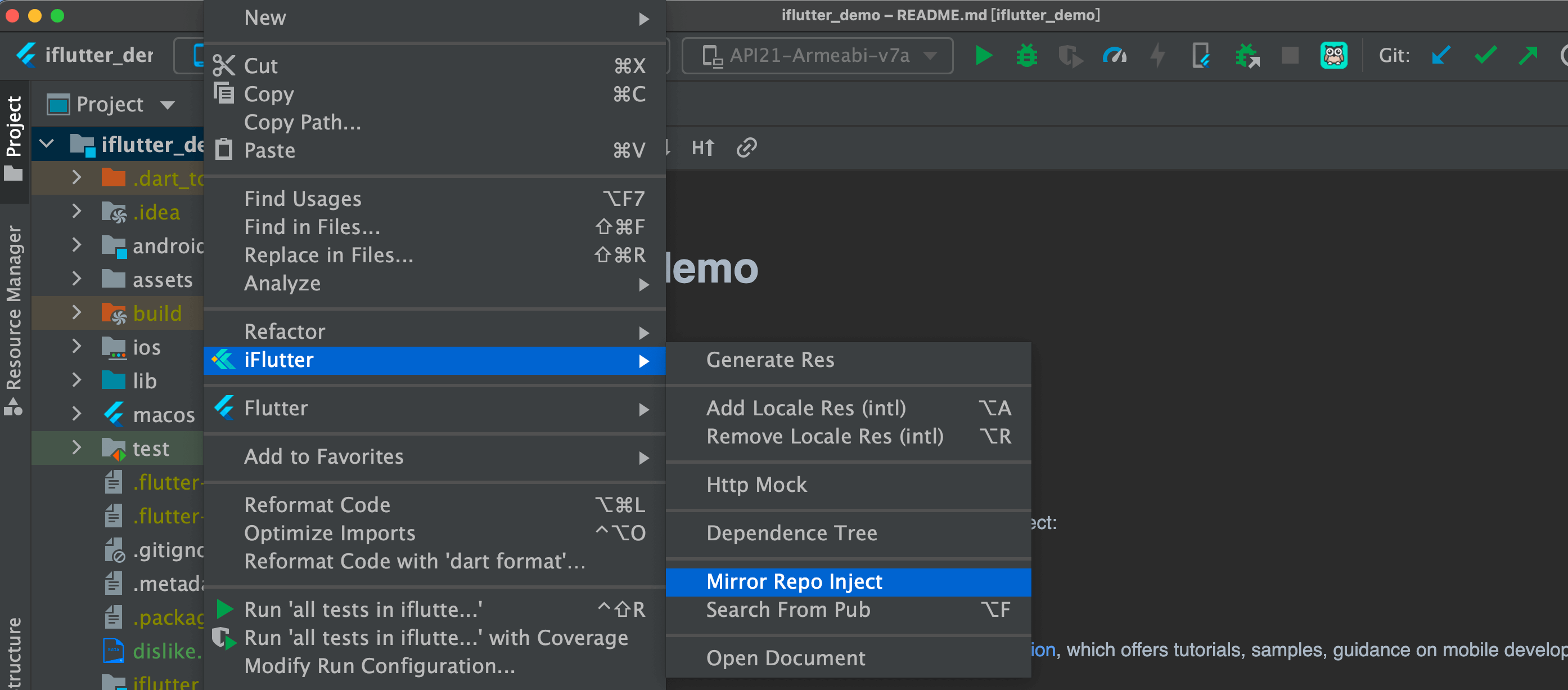Image resolution: width=1568 pixels, height=690 pixels.
Task: Open the profiler speedometer icon
Action: tap(1115, 55)
